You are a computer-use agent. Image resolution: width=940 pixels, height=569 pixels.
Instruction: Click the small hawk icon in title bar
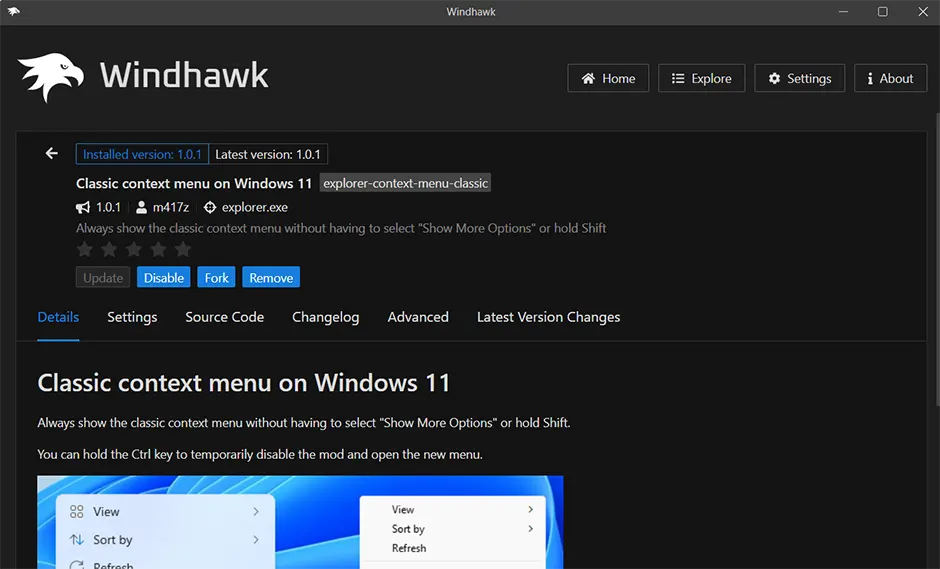coord(13,11)
